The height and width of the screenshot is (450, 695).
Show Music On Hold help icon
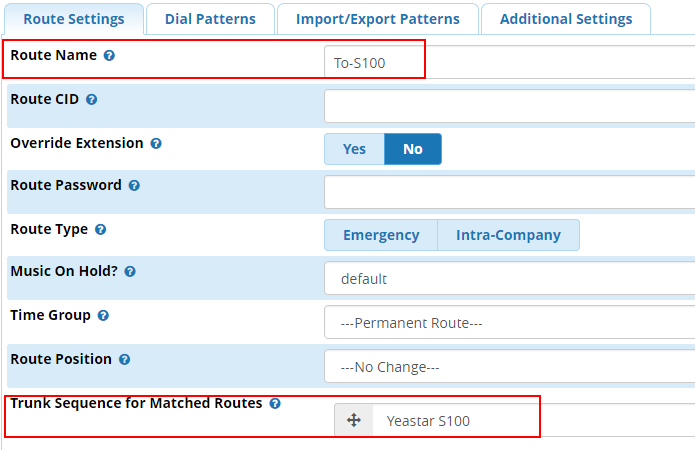click(130, 272)
